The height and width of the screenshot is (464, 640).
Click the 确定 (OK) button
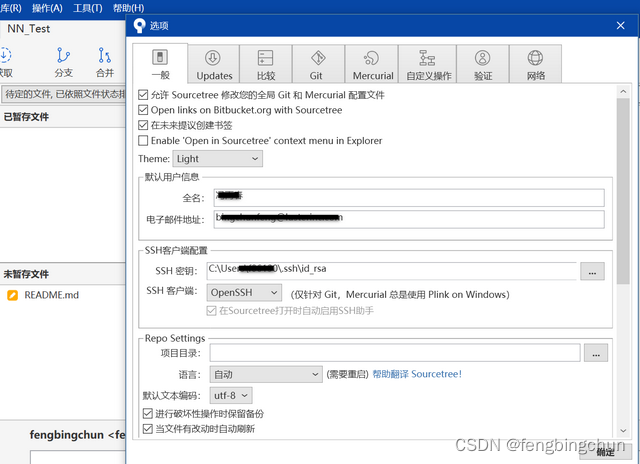(x=606, y=452)
